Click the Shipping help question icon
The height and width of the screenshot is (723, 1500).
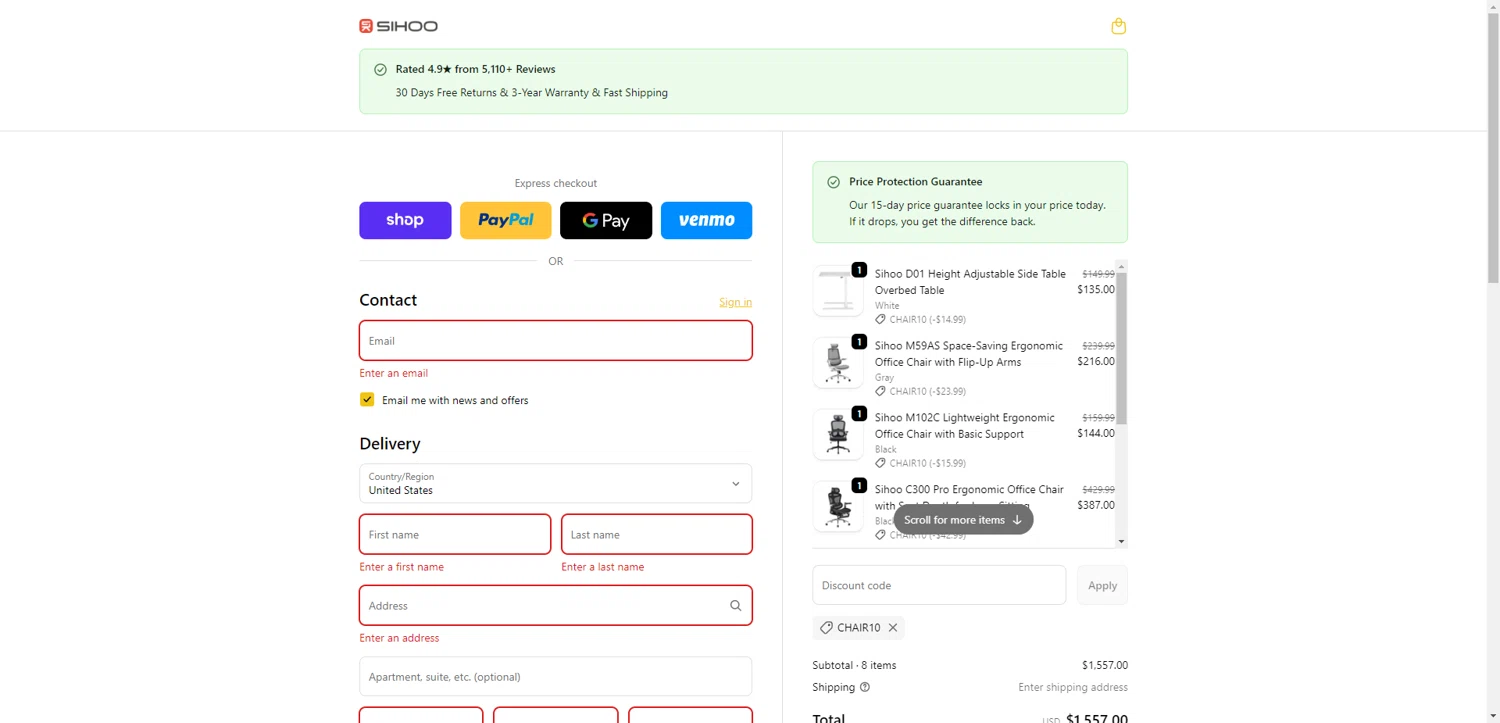865,687
